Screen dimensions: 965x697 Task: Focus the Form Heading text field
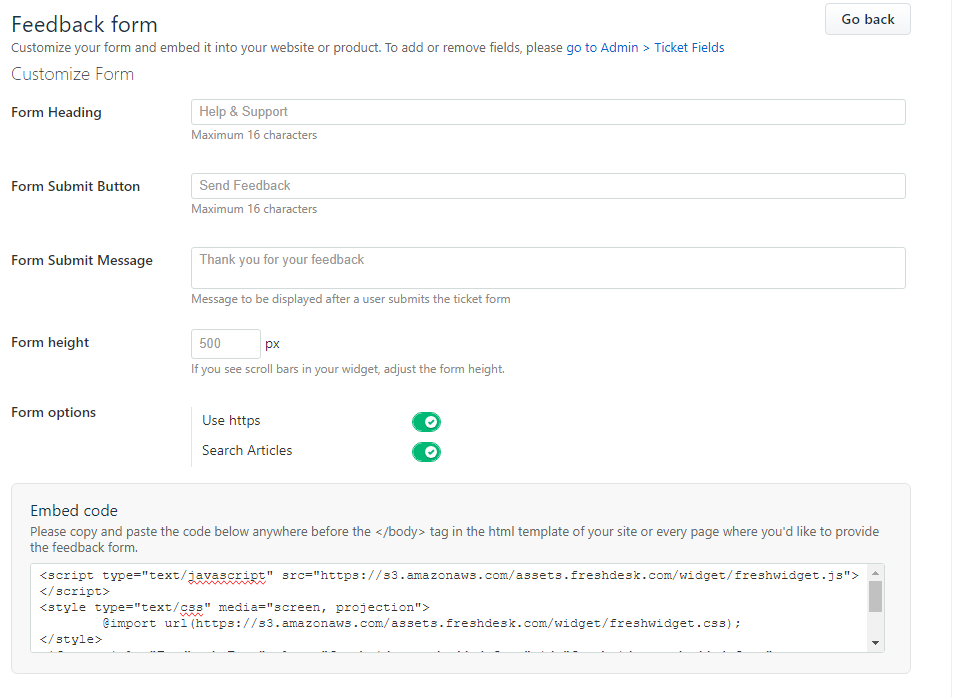tap(547, 112)
